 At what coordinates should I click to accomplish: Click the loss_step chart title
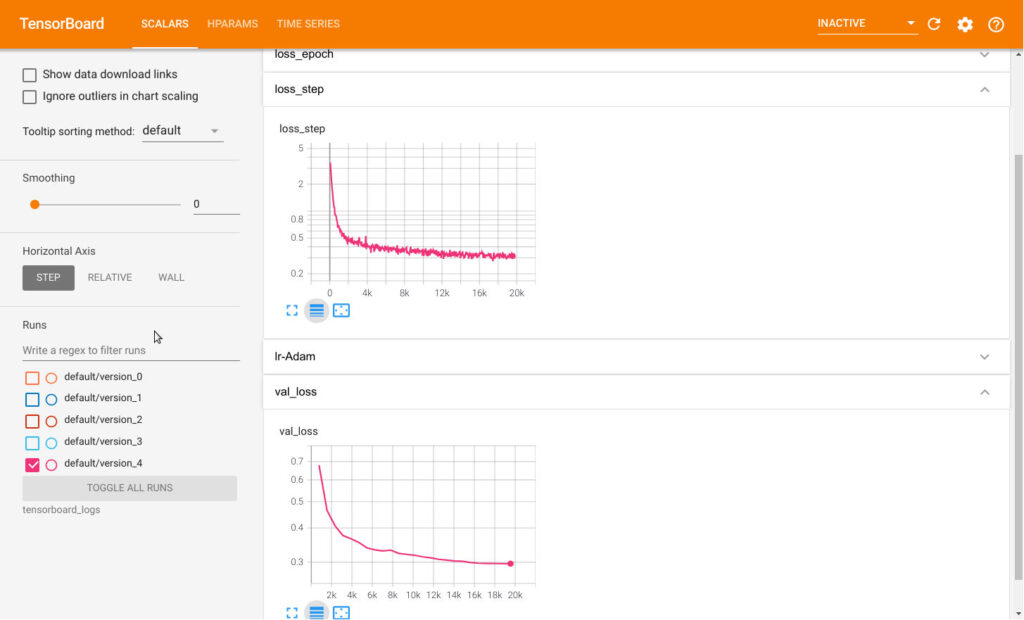pyautogui.click(x=302, y=129)
